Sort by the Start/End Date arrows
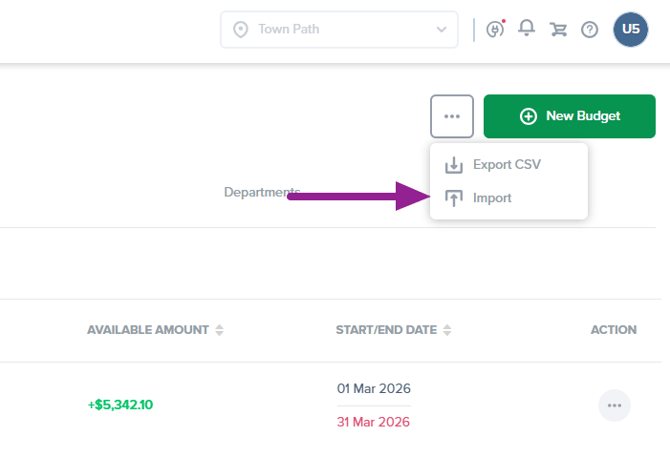The height and width of the screenshot is (457, 670). (x=447, y=330)
